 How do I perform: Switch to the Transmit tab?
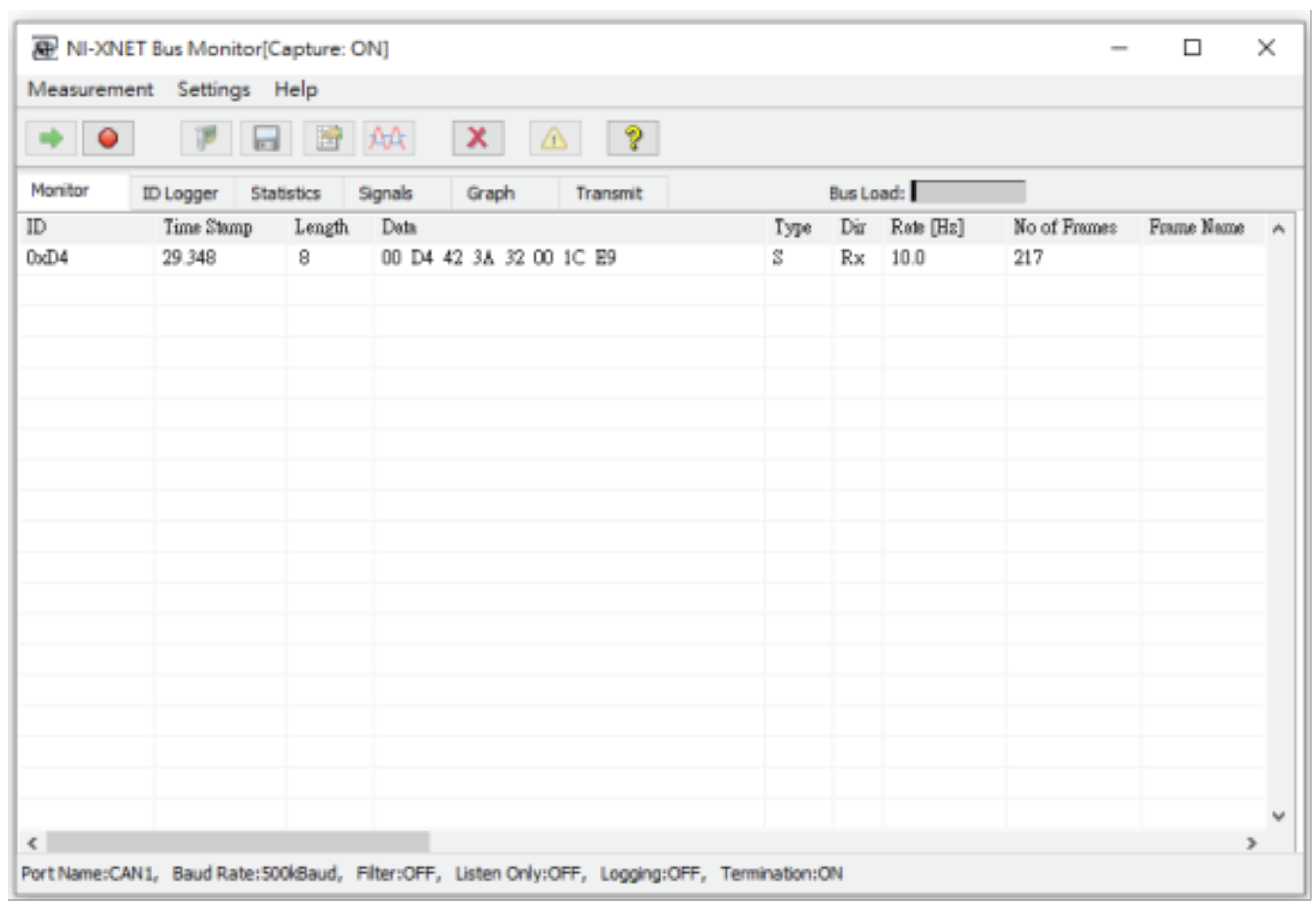click(x=609, y=193)
